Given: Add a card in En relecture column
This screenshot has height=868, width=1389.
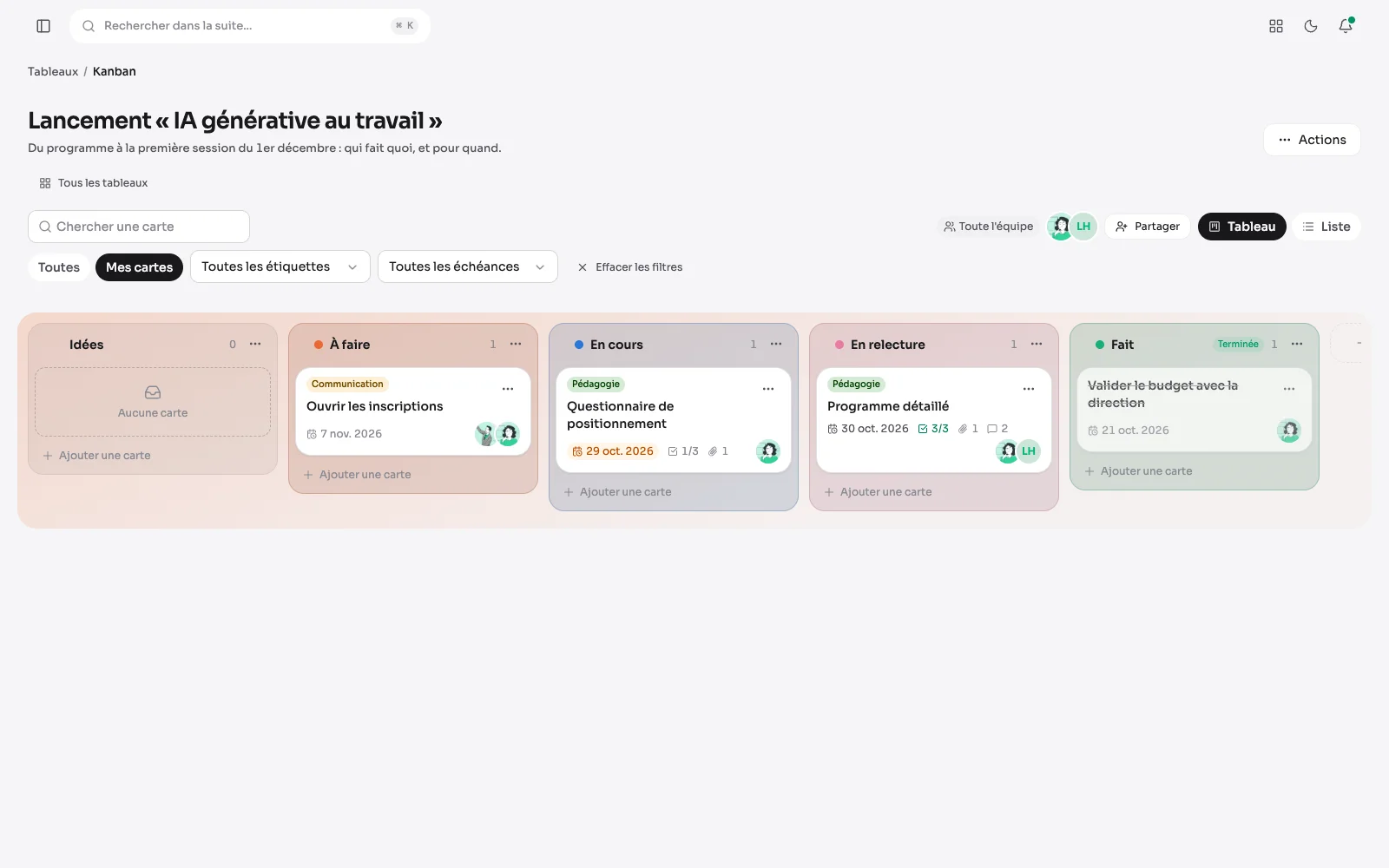Looking at the screenshot, I should (x=878, y=492).
